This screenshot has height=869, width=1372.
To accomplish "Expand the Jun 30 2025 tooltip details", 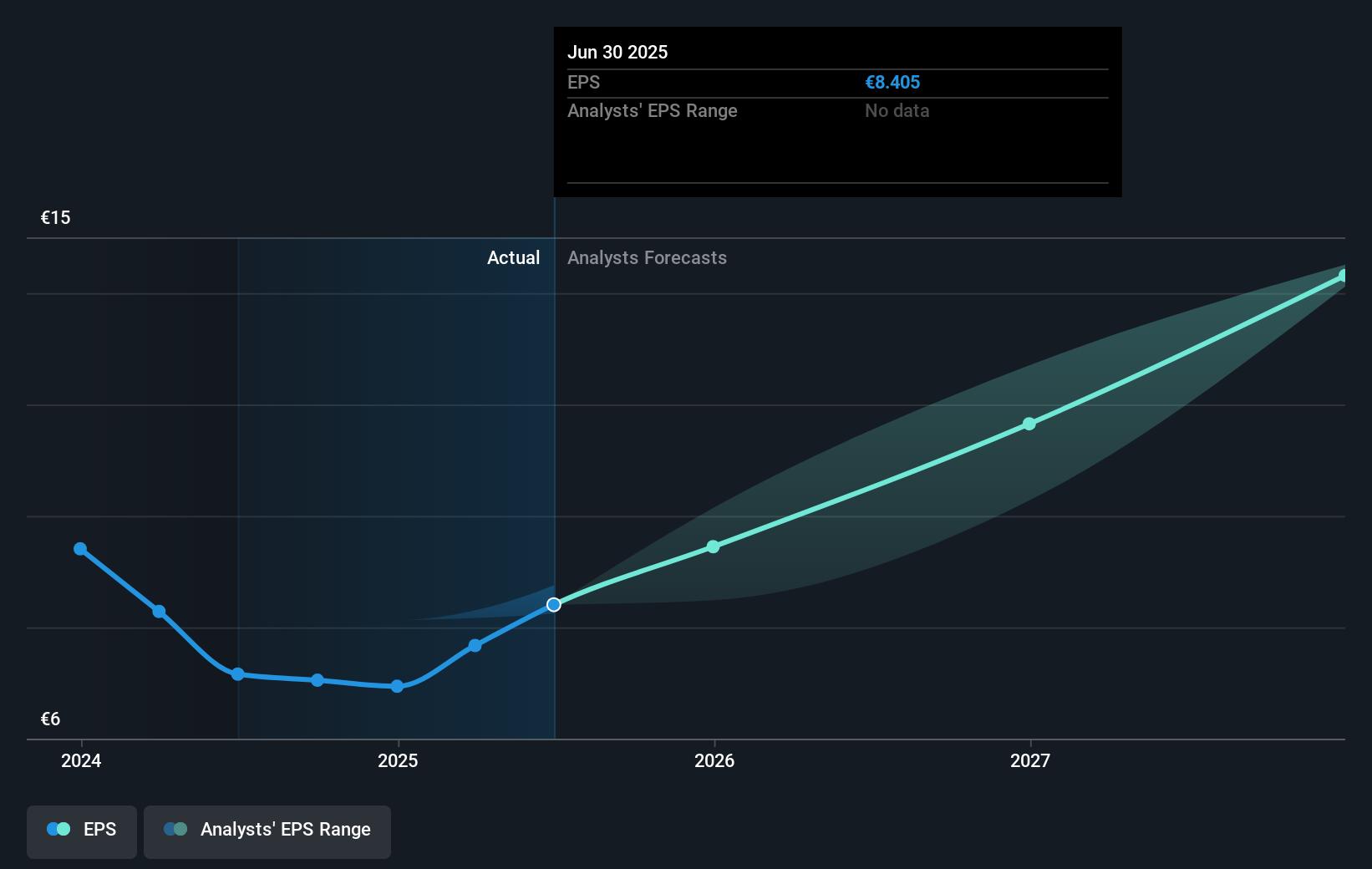I will pos(836,113).
